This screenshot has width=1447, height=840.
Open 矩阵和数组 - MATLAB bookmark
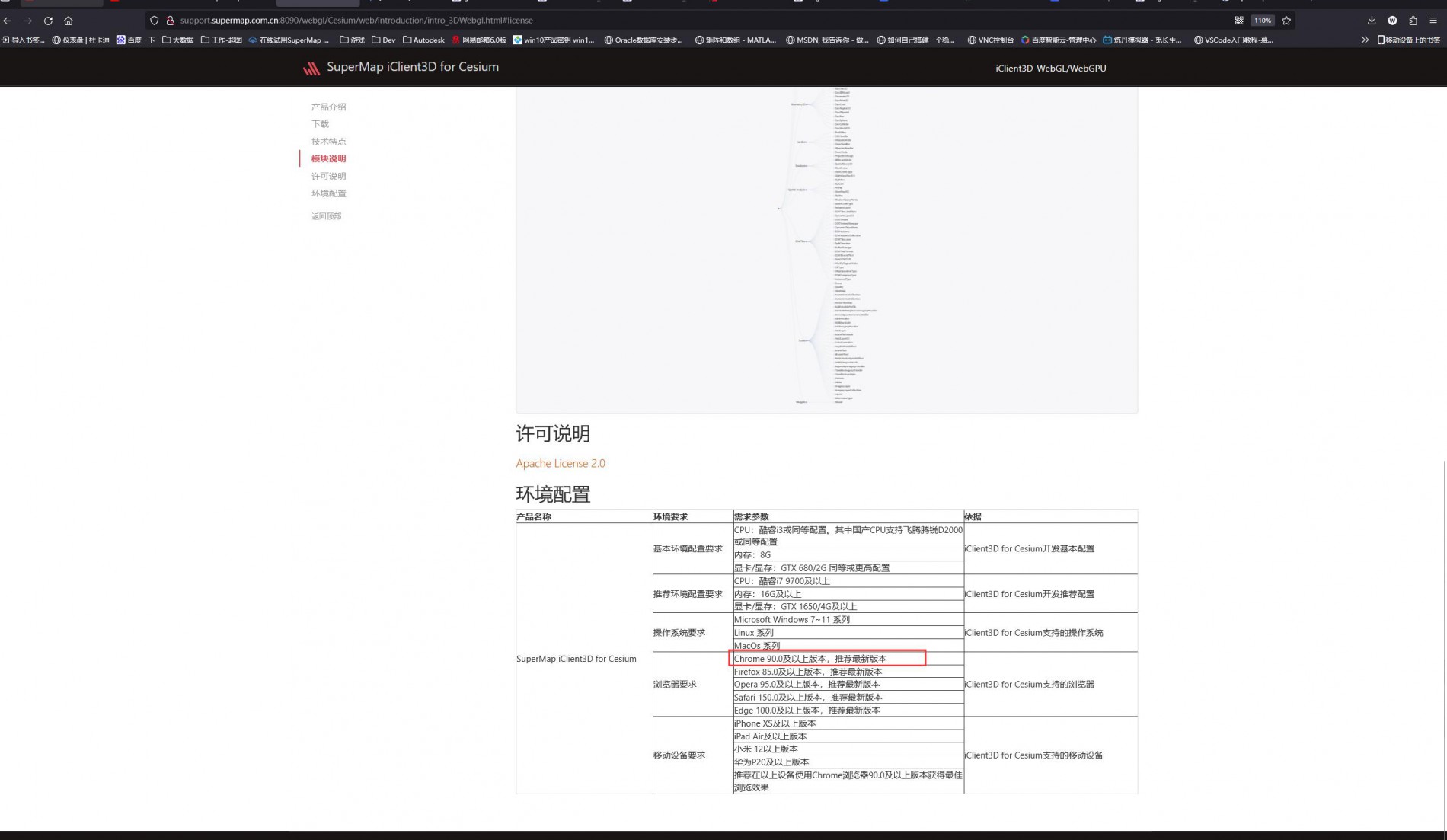pos(736,40)
